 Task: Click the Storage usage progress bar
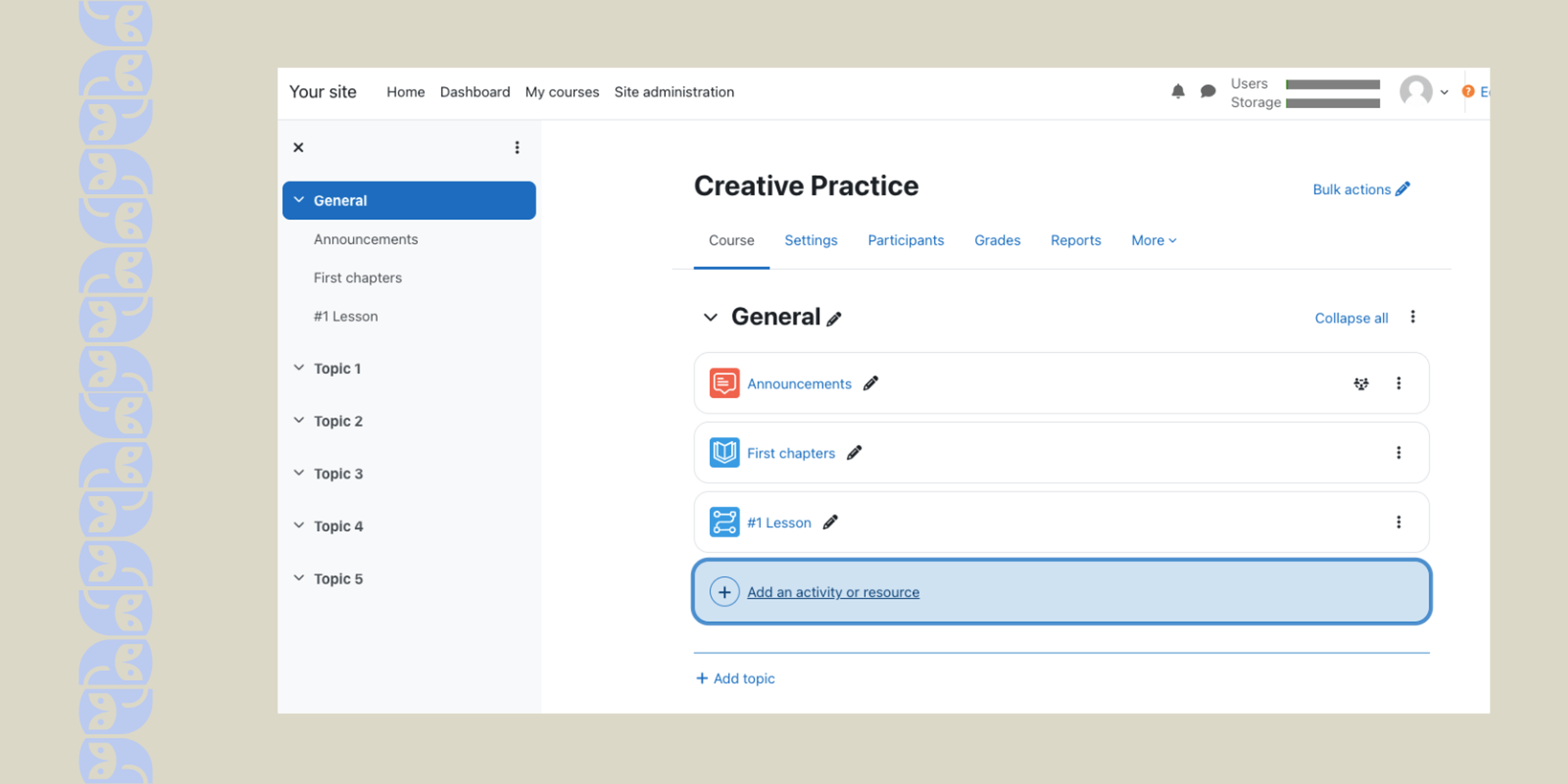pyautogui.click(x=1332, y=103)
